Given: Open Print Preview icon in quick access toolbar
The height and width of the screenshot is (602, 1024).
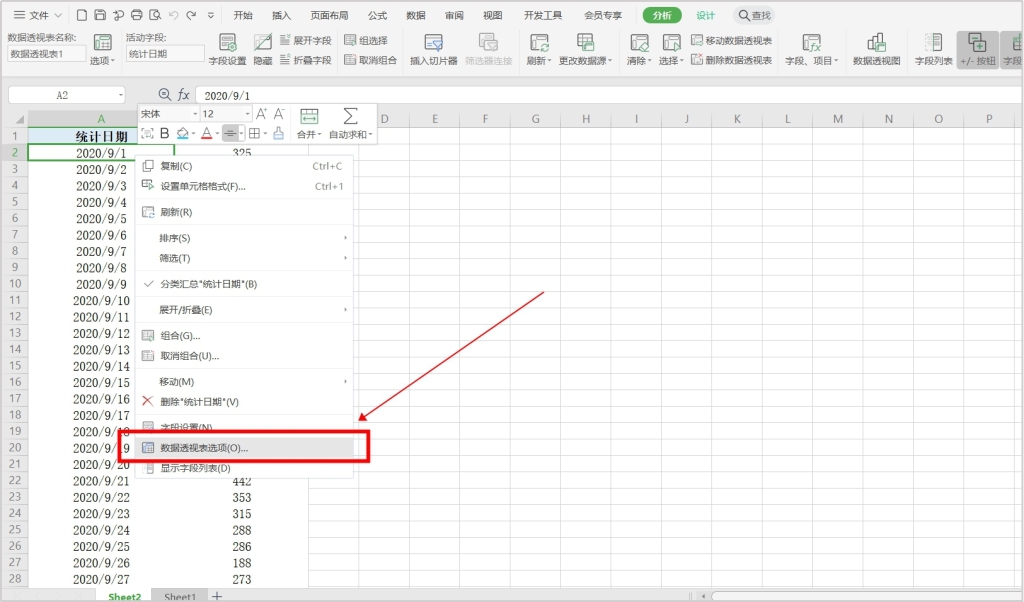Looking at the screenshot, I should 155,15.
